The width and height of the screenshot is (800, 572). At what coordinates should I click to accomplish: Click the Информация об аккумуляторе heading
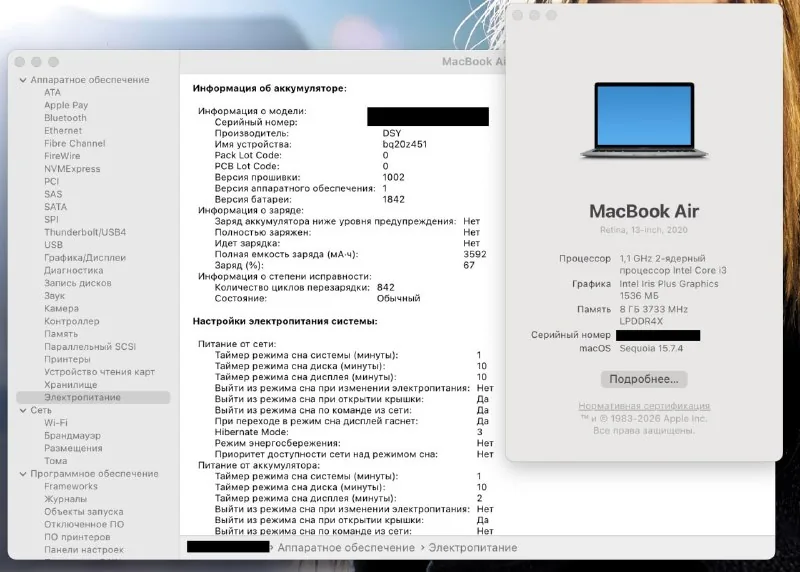tap(269, 89)
